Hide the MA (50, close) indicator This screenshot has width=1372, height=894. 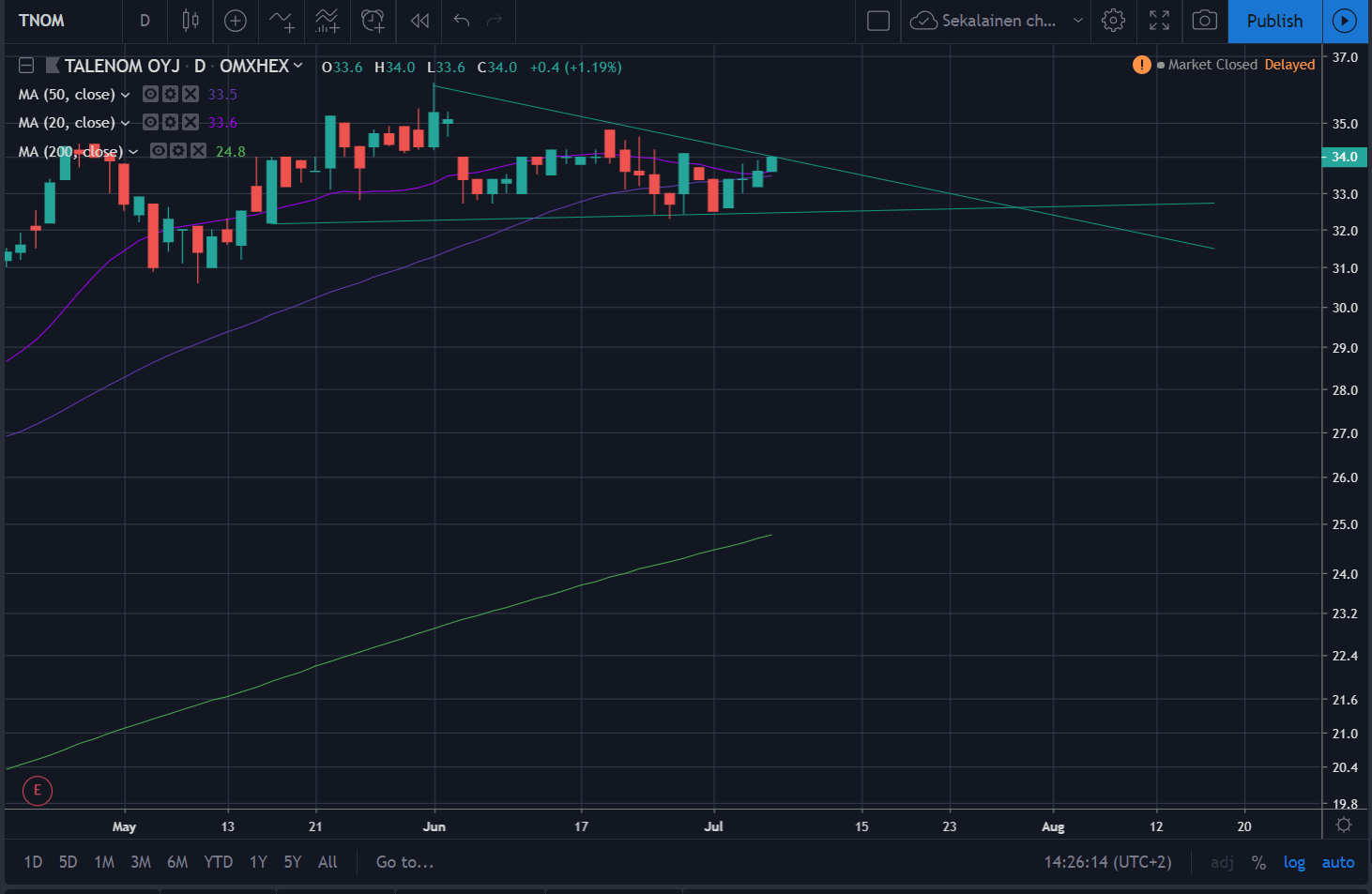tap(150, 94)
